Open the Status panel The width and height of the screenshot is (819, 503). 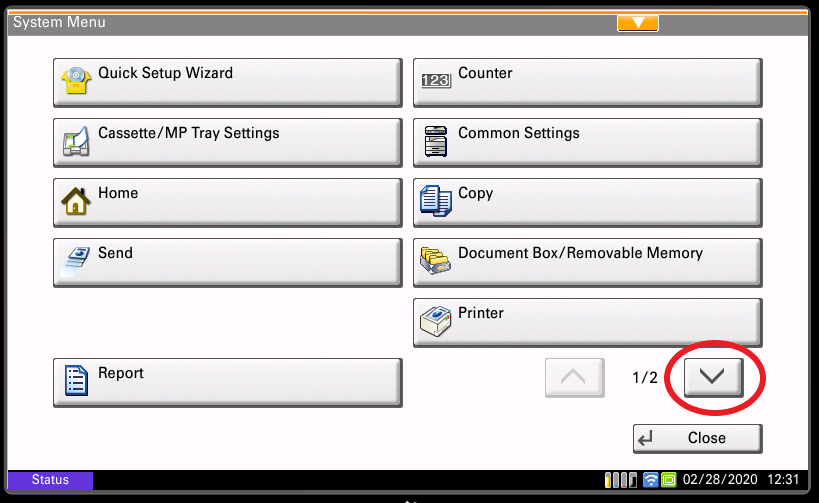pyautogui.click(x=50, y=480)
